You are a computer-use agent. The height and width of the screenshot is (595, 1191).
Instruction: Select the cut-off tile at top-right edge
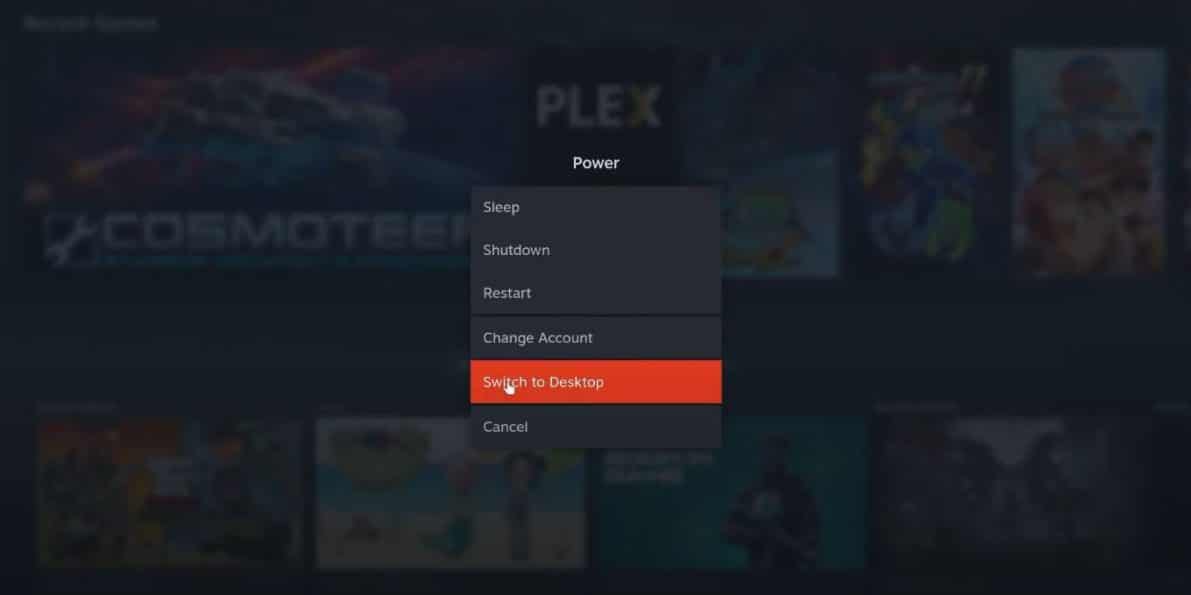point(1185,162)
